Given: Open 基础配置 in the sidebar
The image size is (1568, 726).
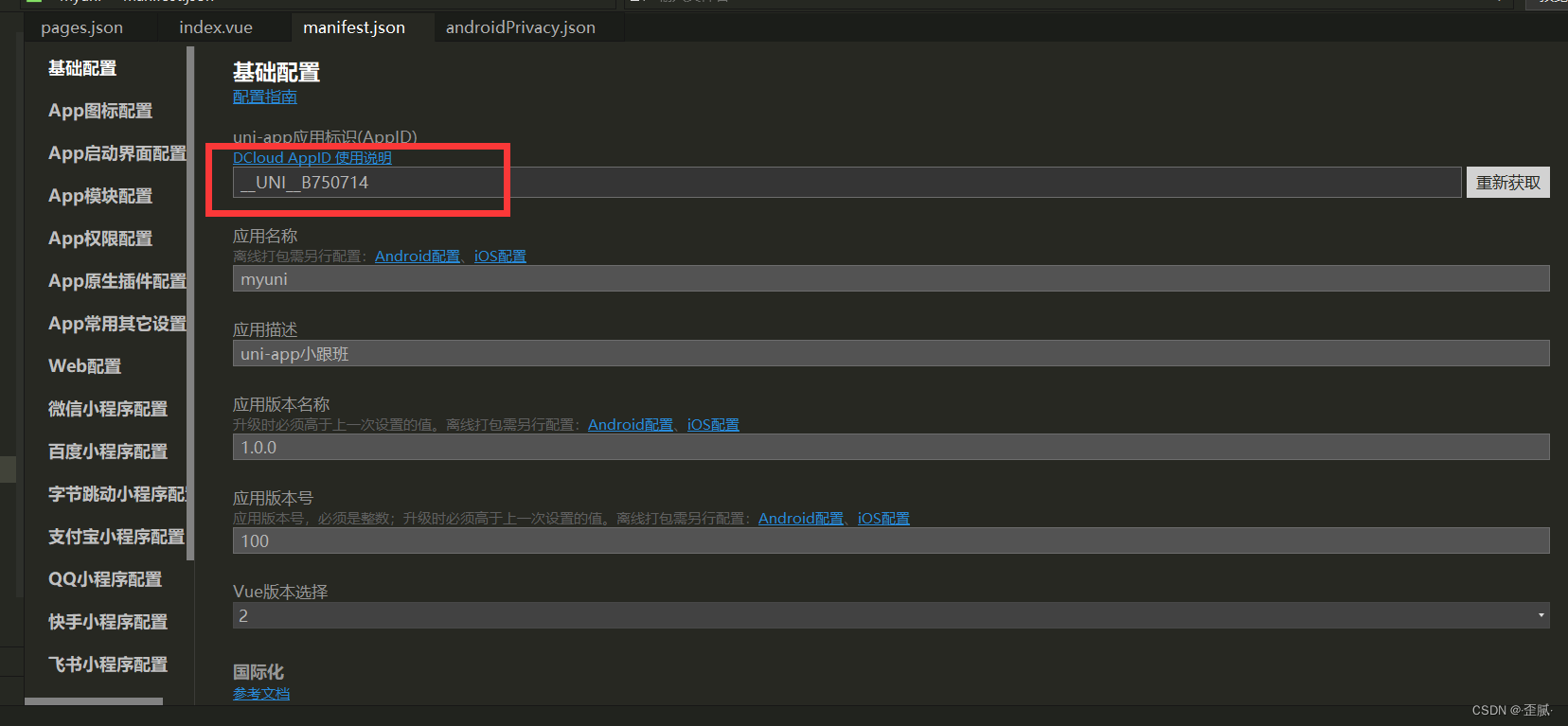Looking at the screenshot, I should pyautogui.click(x=82, y=68).
